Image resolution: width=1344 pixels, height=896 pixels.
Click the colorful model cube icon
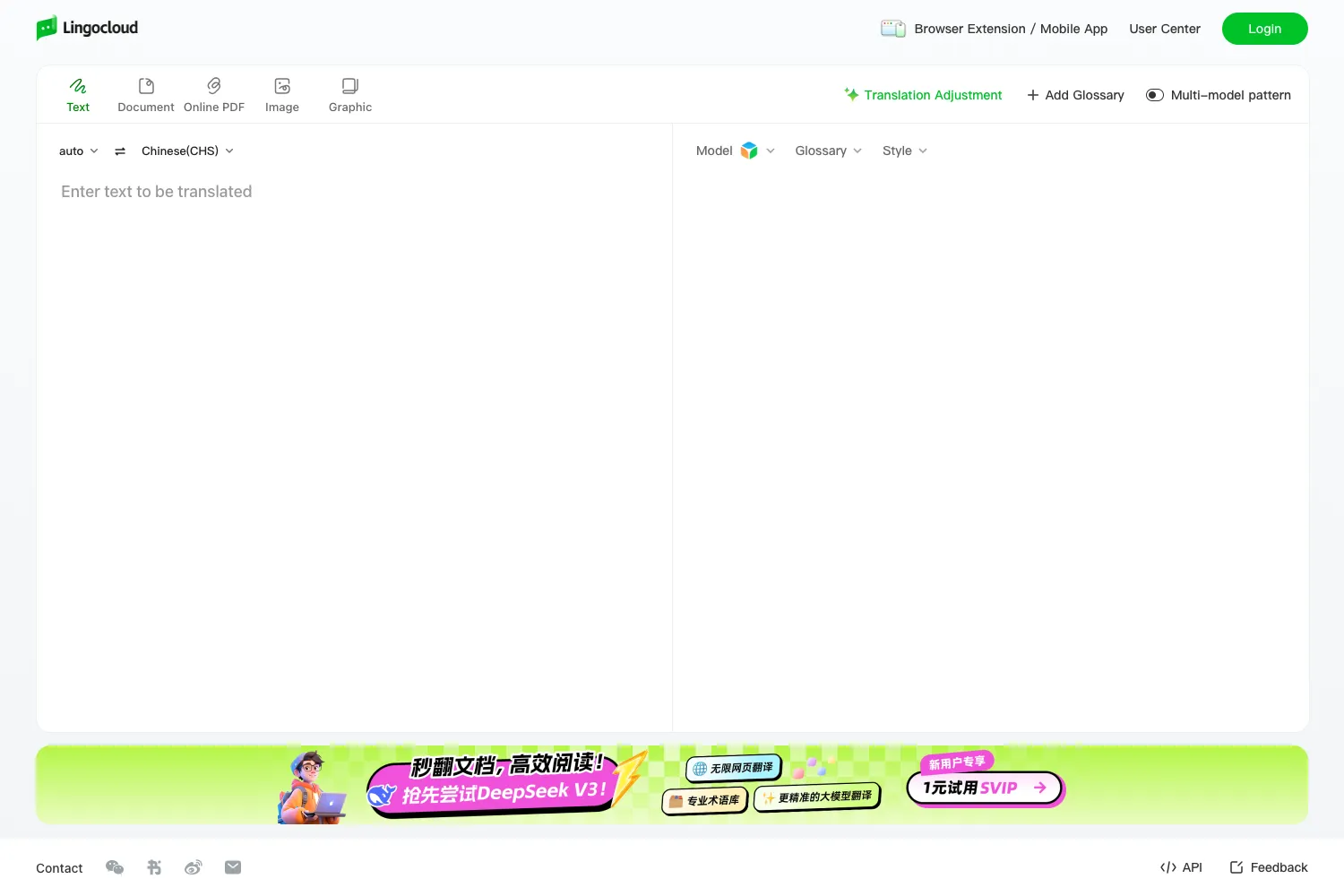tap(749, 151)
